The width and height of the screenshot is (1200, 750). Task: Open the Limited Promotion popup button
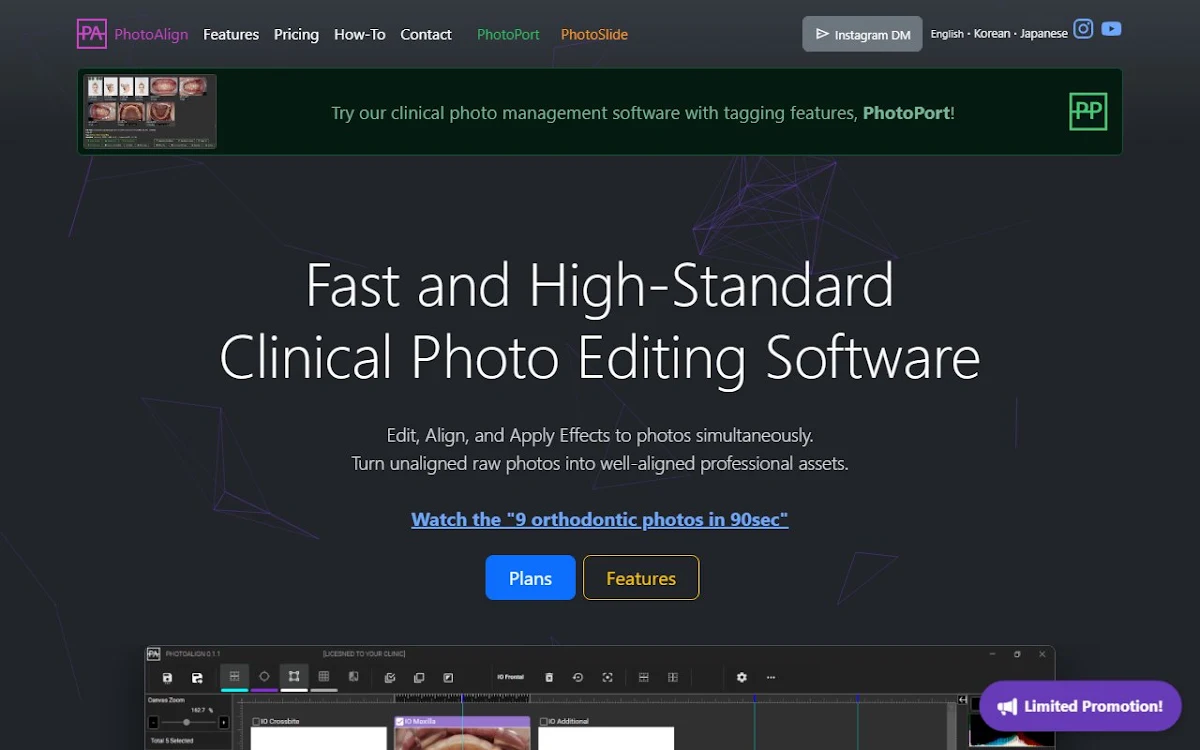1081,706
